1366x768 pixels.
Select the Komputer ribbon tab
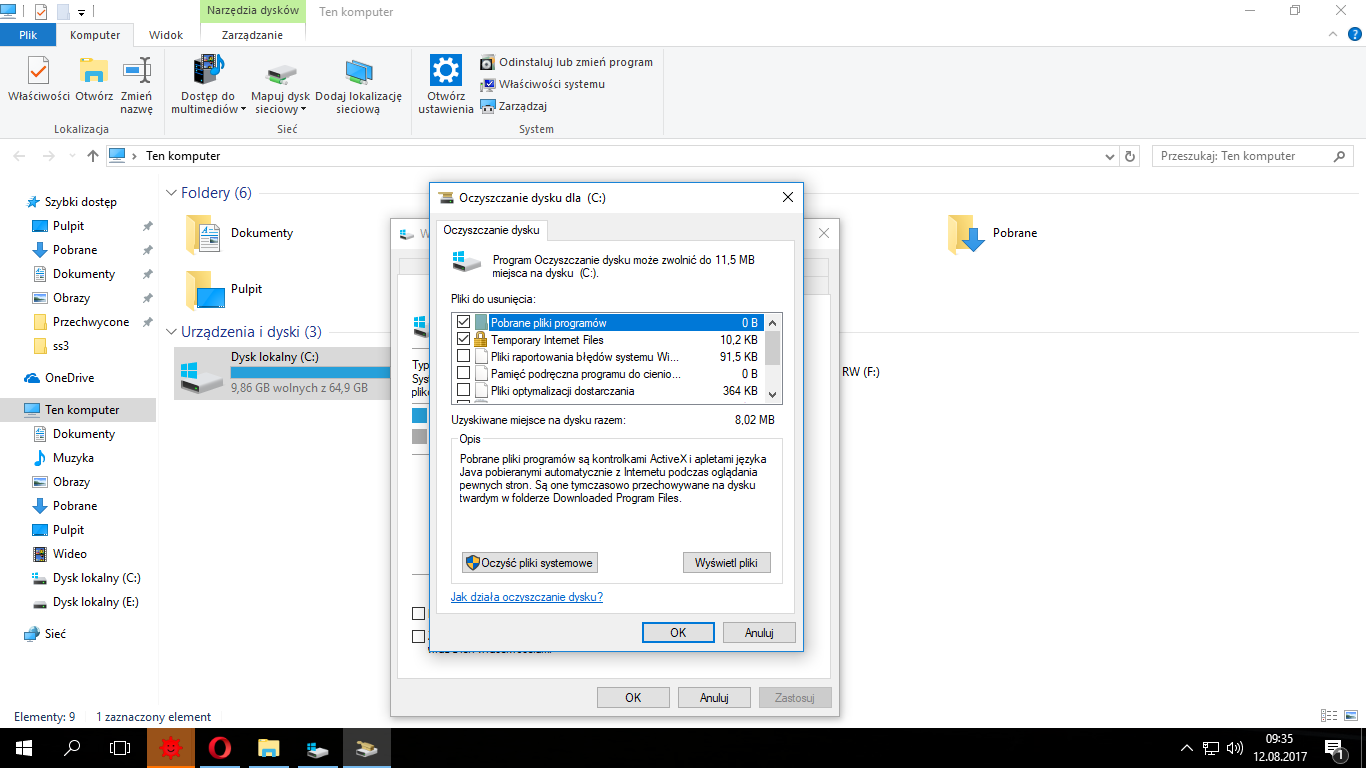point(95,35)
